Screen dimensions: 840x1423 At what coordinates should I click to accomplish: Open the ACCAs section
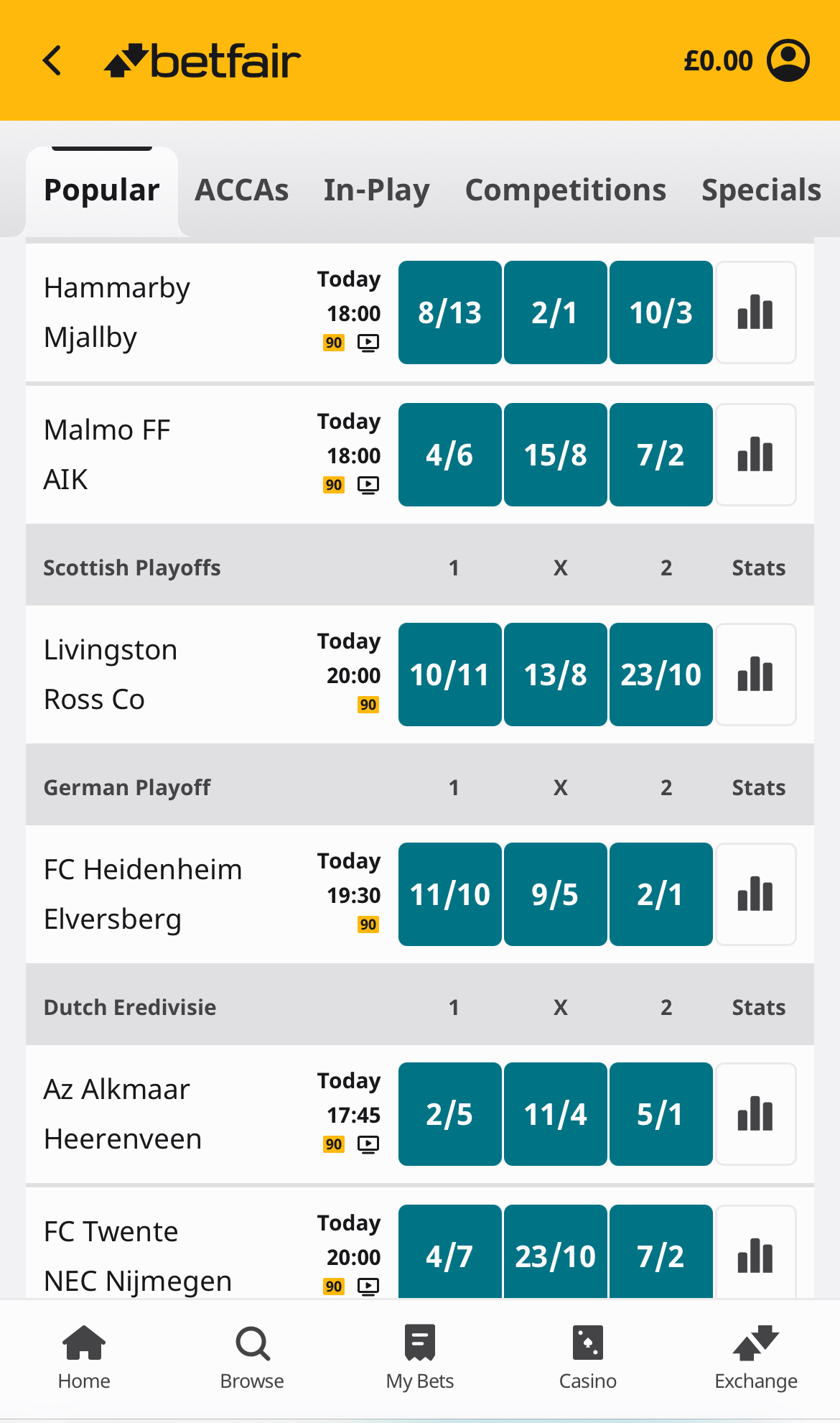tap(241, 190)
